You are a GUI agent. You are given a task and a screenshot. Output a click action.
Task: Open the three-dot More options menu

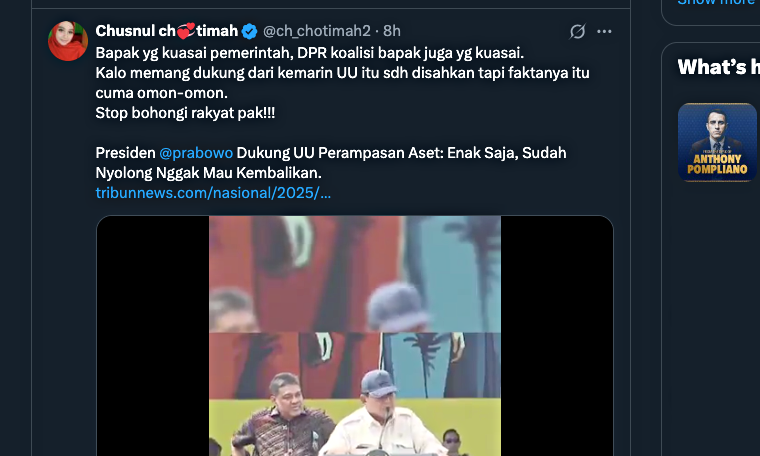(604, 31)
